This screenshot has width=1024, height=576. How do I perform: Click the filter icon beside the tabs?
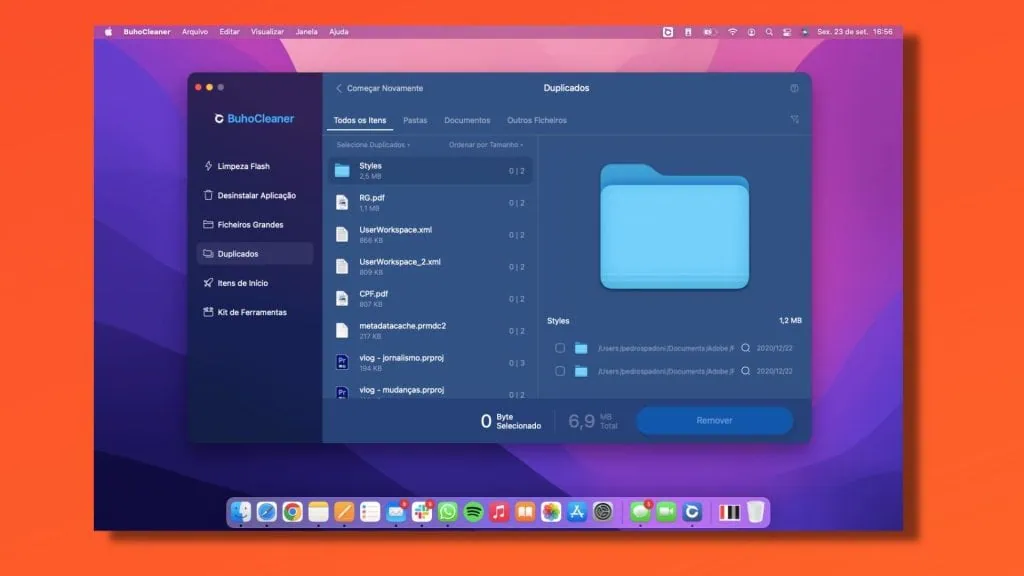pyautogui.click(x=795, y=119)
